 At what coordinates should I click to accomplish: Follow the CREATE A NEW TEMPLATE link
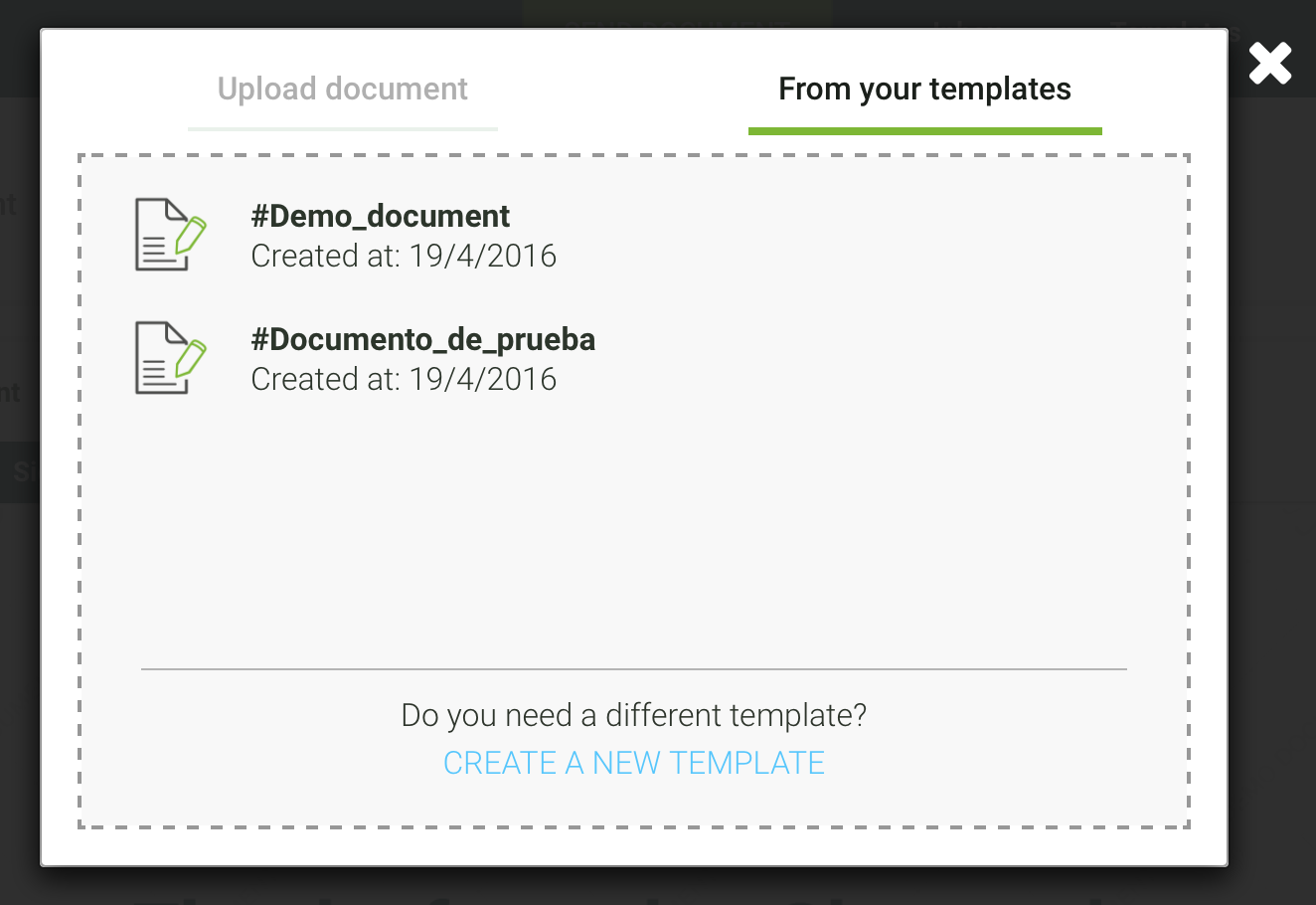(634, 763)
